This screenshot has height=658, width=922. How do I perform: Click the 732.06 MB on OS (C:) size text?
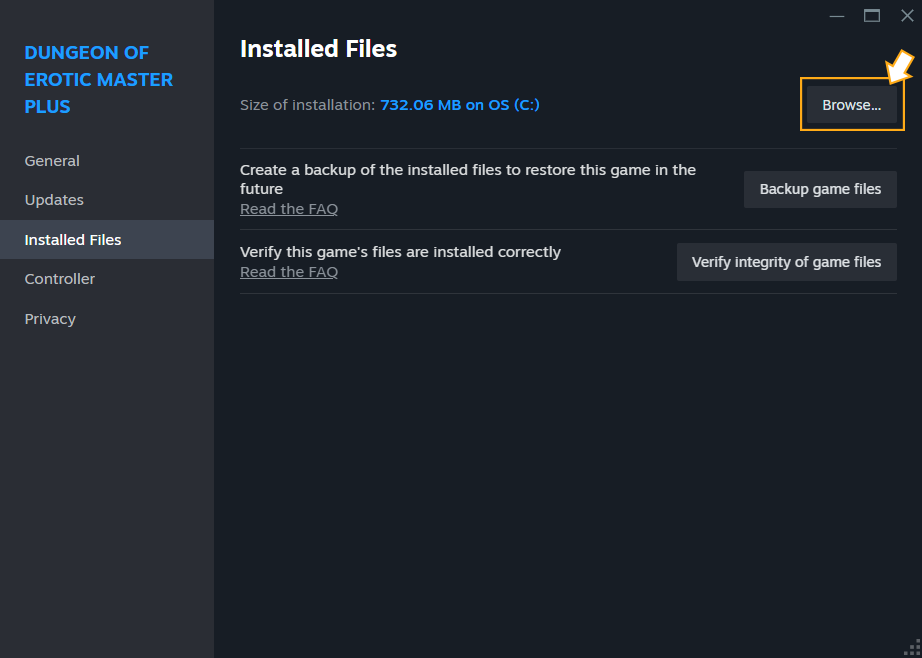point(460,105)
